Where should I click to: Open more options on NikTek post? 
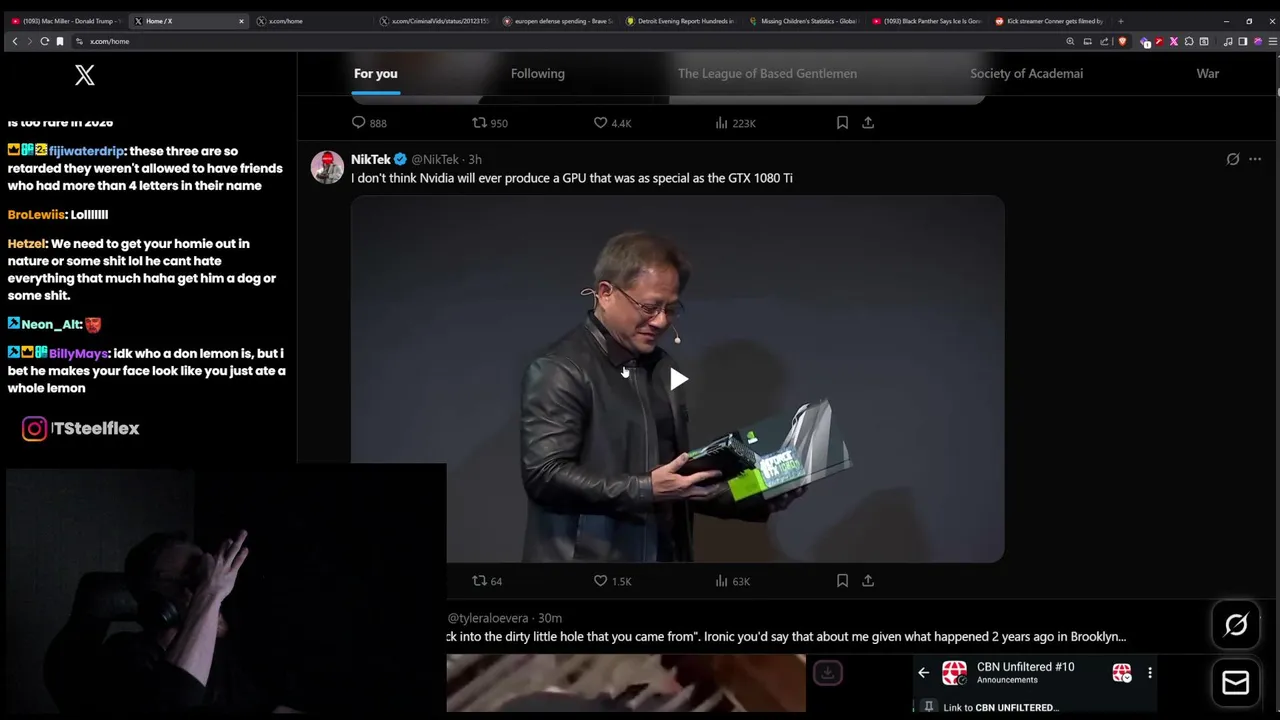[x=1255, y=159]
